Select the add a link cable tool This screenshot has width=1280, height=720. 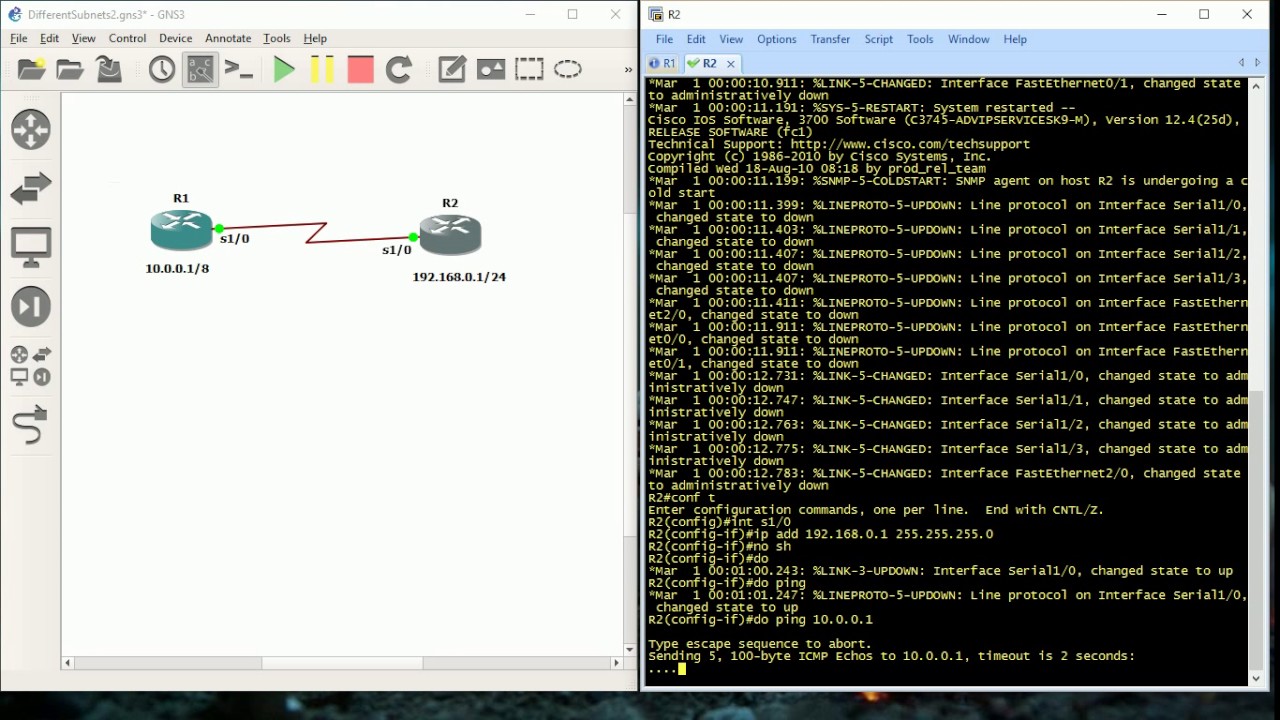tap(31, 425)
